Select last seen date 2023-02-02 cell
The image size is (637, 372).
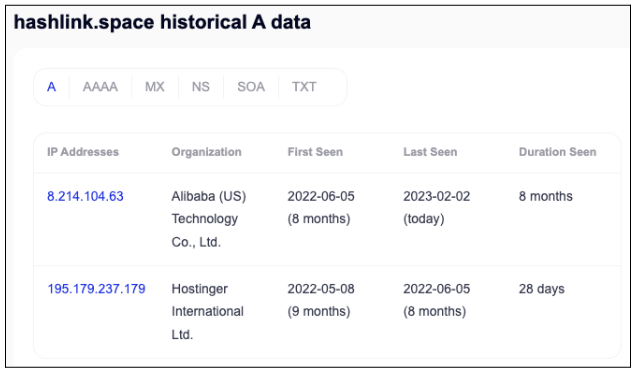[437, 208]
